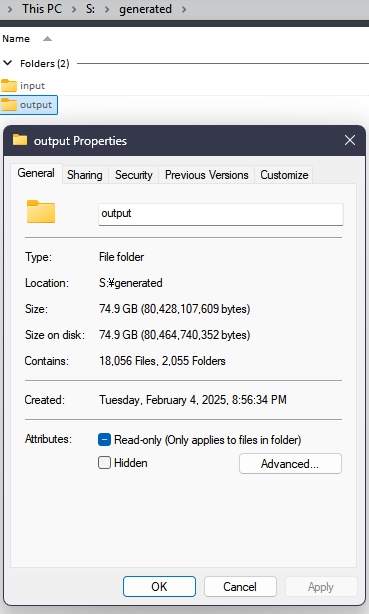The height and width of the screenshot is (614, 369).
Task: Click the sort arrow above Name column
Action: [x=47, y=38]
